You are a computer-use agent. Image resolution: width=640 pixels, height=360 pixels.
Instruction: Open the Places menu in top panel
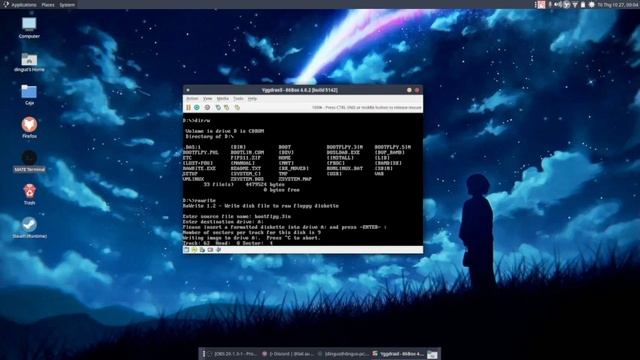pyautogui.click(x=48, y=5)
